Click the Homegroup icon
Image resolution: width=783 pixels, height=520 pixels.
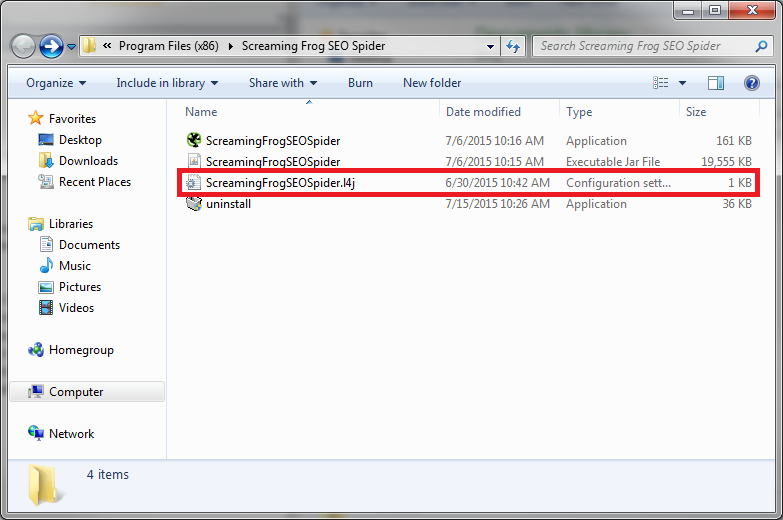(x=35, y=350)
